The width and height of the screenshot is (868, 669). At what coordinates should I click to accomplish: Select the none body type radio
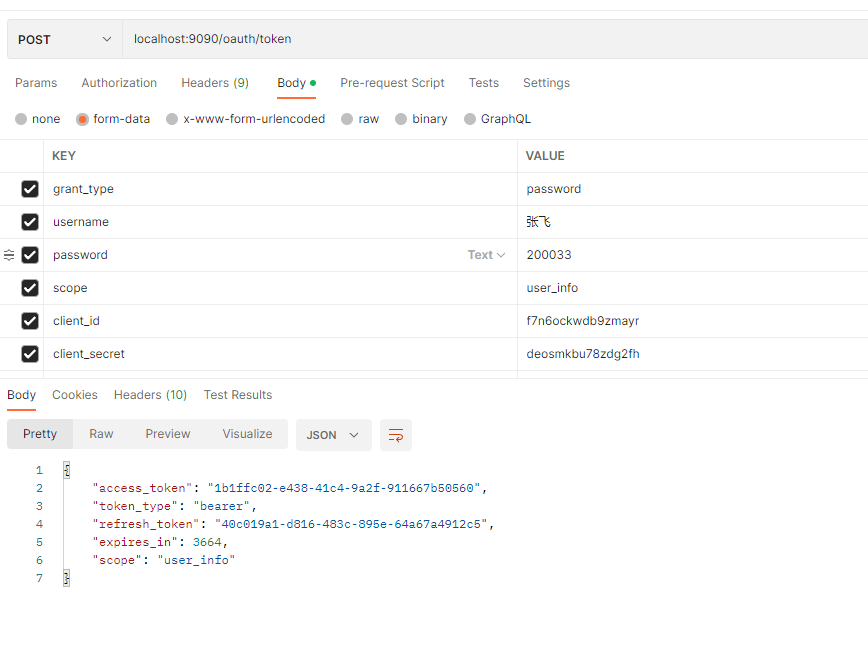point(21,119)
